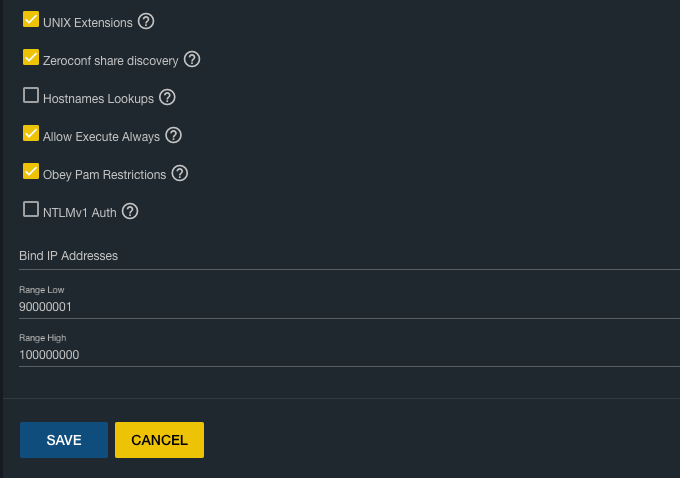680x478 pixels.
Task: Disable Zeroconf share discovery checkbox
Action: (31, 58)
